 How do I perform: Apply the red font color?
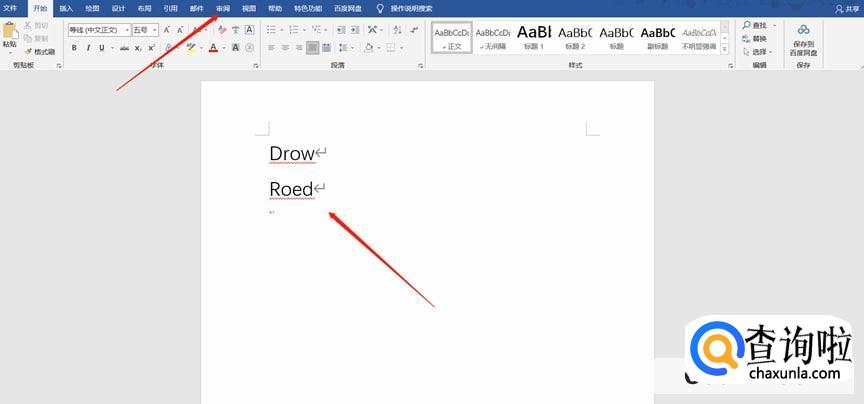coord(213,48)
